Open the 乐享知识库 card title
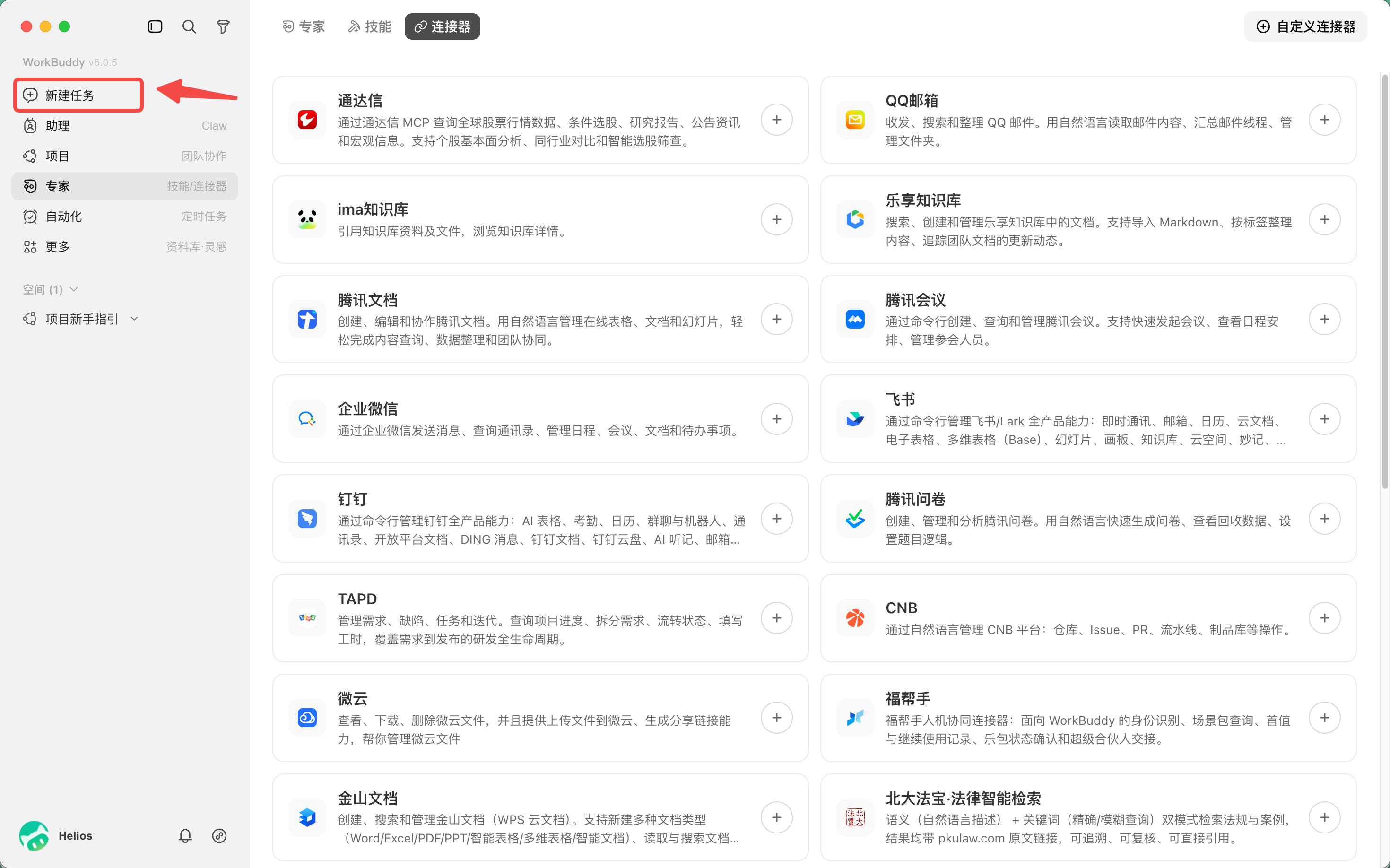The image size is (1390, 868). click(x=922, y=200)
